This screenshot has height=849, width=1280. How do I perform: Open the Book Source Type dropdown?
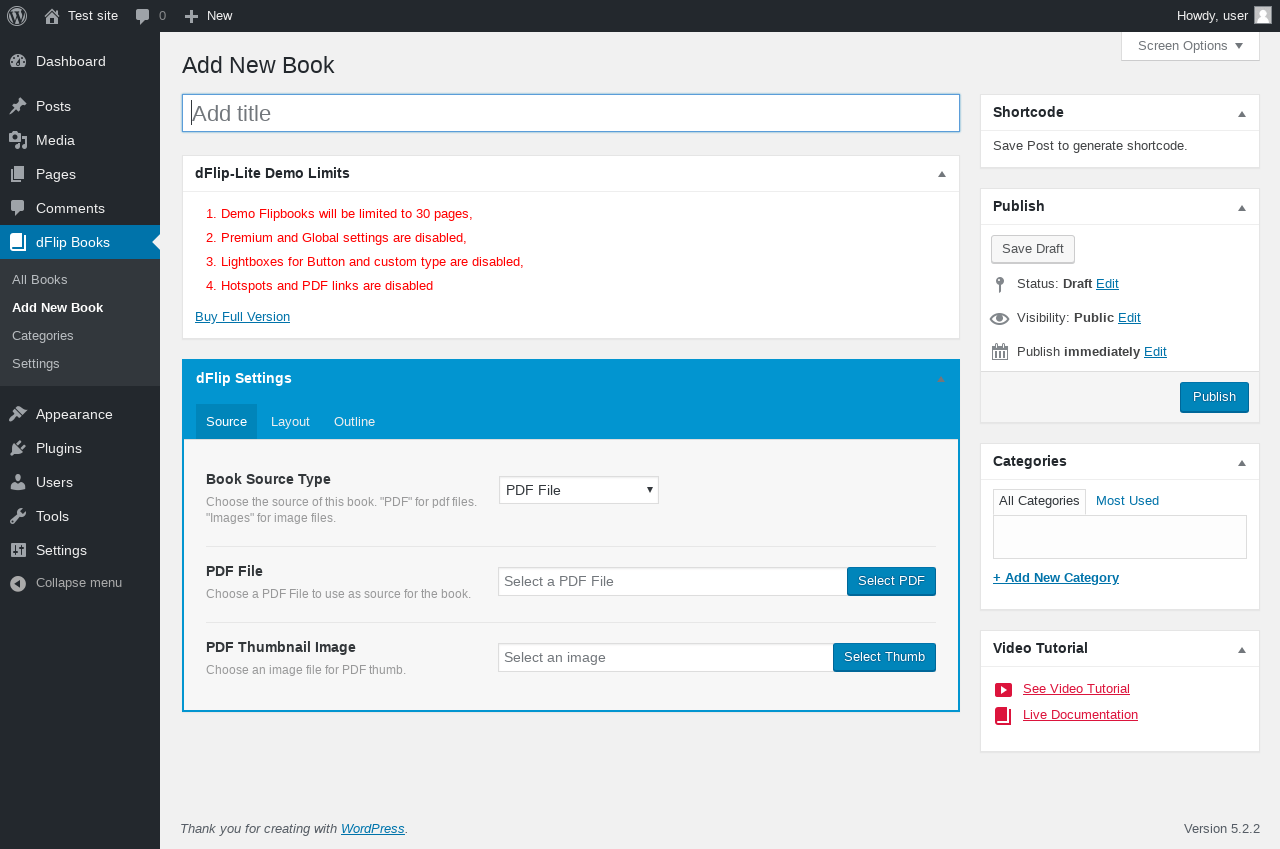click(579, 490)
